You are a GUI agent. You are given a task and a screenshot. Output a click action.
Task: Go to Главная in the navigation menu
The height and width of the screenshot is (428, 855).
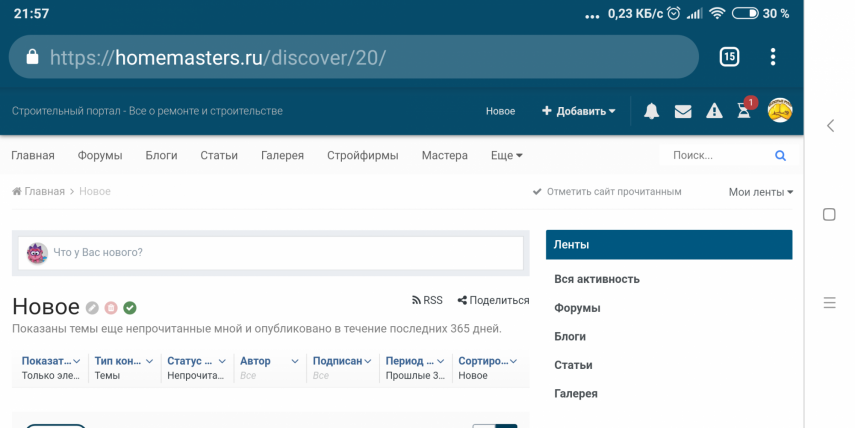tap(33, 155)
